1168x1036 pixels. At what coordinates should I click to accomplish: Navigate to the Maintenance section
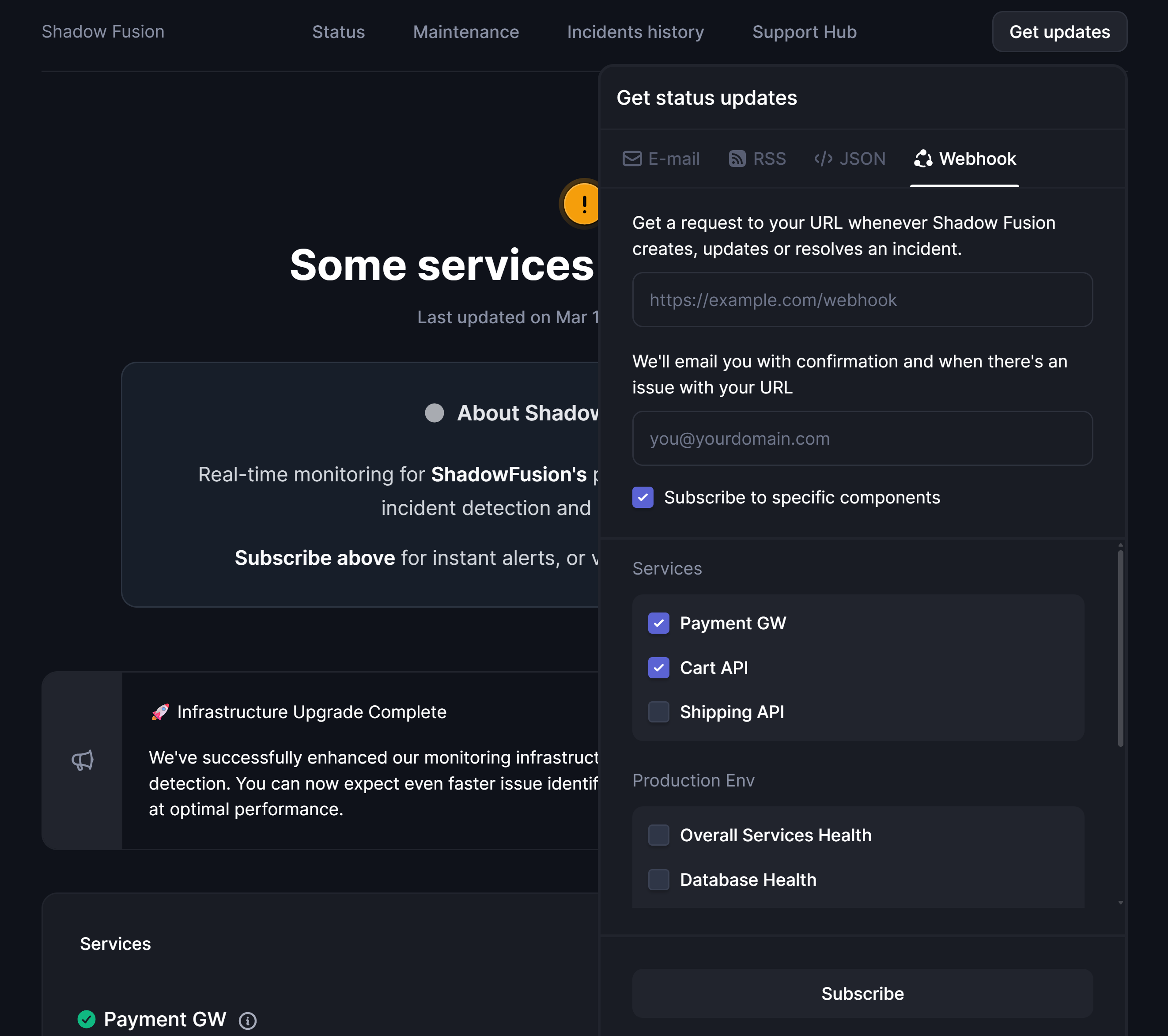[x=466, y=32]
